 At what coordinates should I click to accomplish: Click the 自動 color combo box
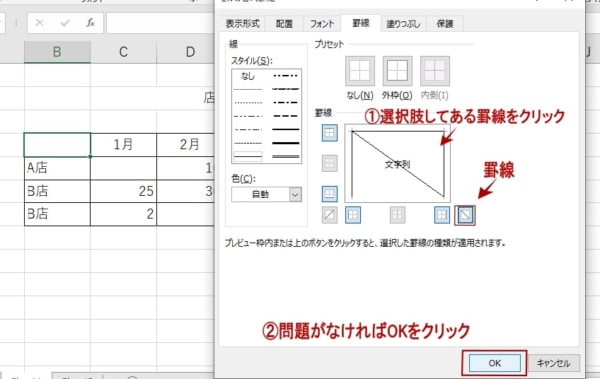[x=266, y=194]
